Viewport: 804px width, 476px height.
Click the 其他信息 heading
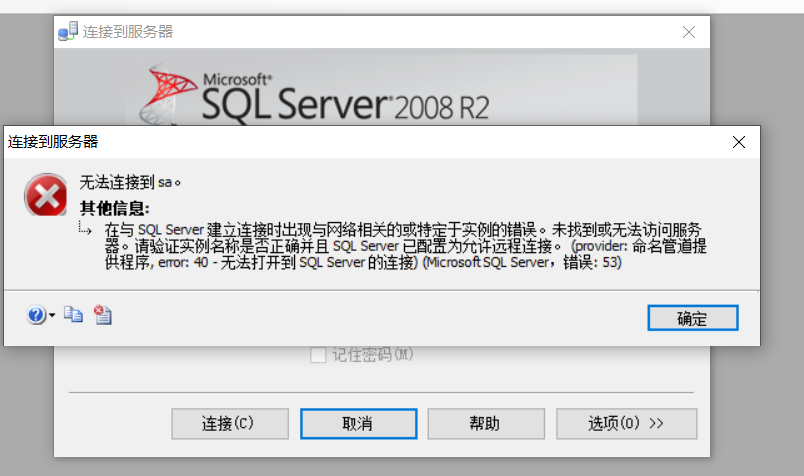click(x=114, y=208)
